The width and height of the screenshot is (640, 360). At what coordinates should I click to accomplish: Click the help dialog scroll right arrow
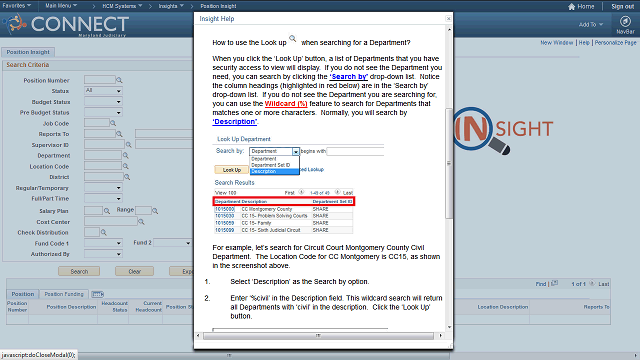click(x=440, y=336)
